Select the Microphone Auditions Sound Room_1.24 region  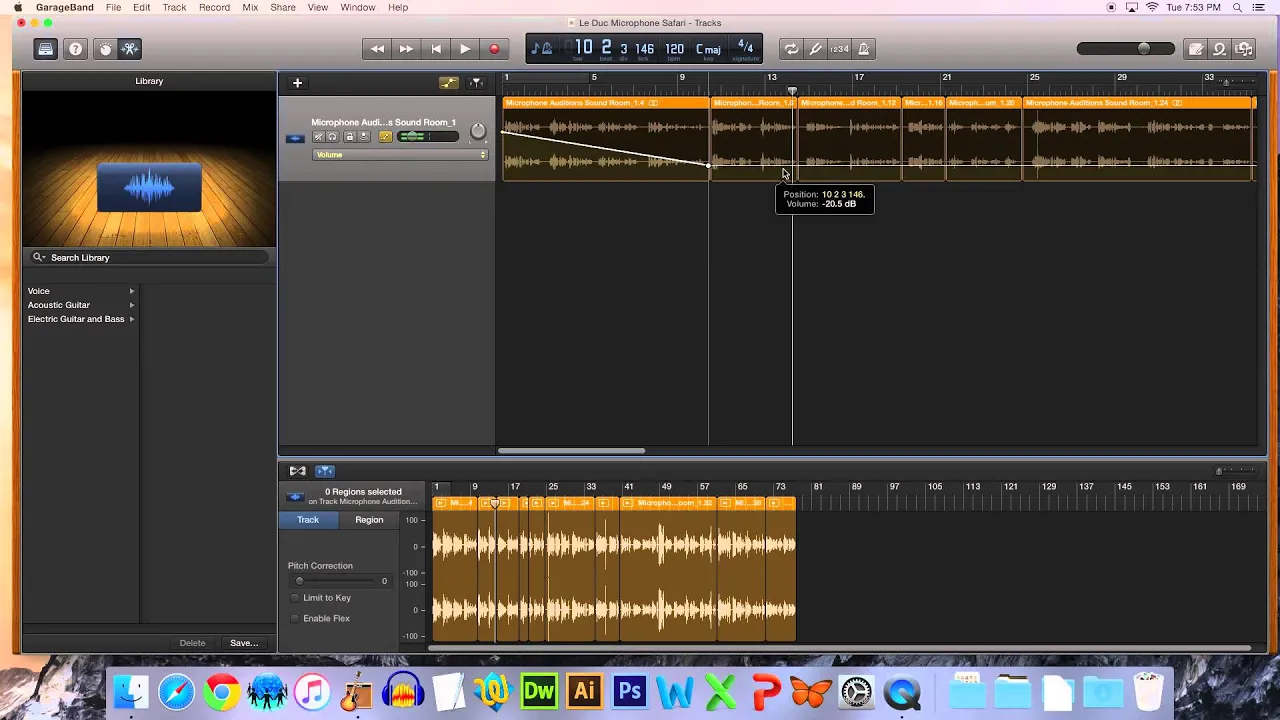pos(1138,140)
